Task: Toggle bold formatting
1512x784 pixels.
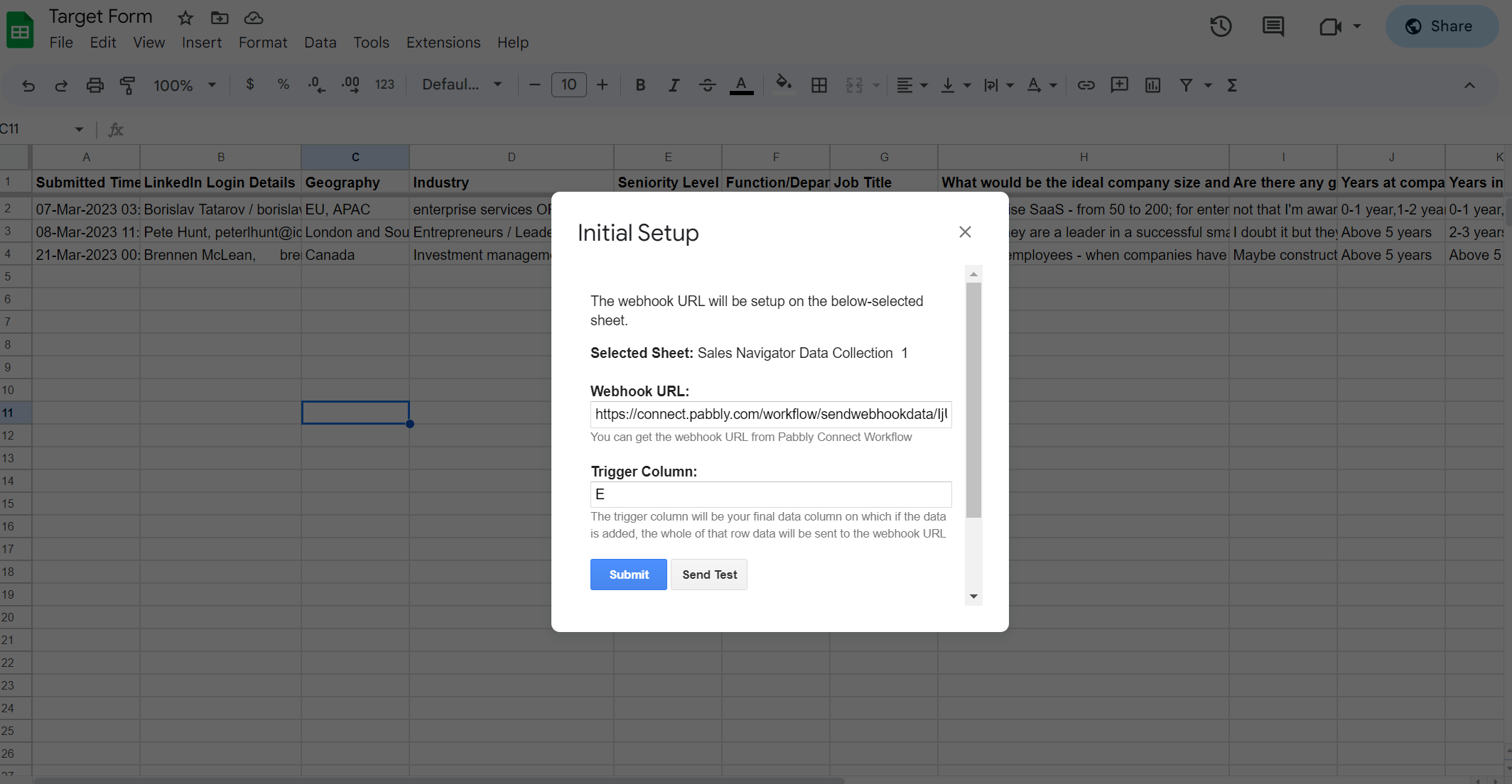Action: click(640, 85)
